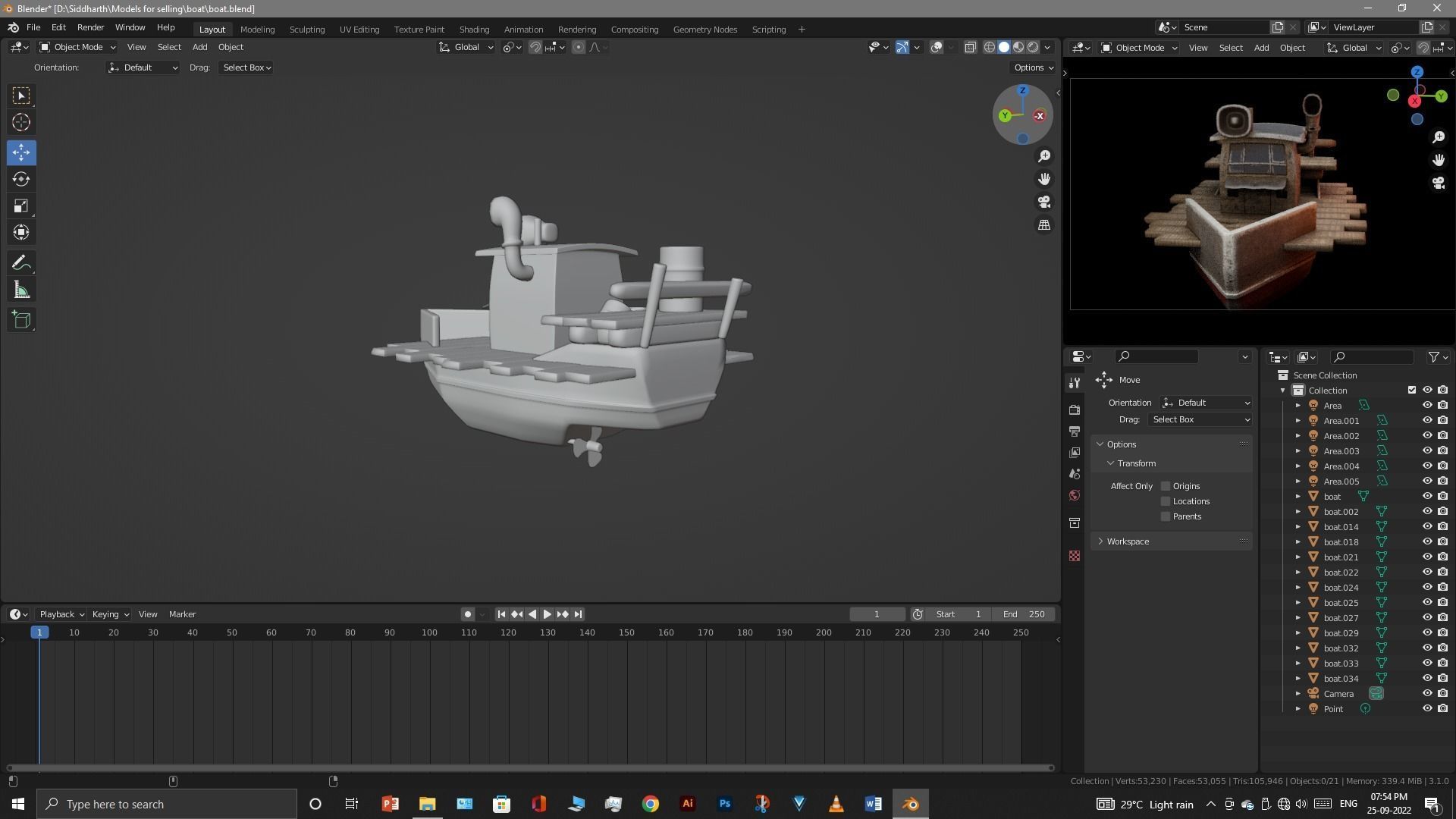1456x819 pixels.
Task: Click the pan hand icon in main viewport
Action: coord(1044,179)
